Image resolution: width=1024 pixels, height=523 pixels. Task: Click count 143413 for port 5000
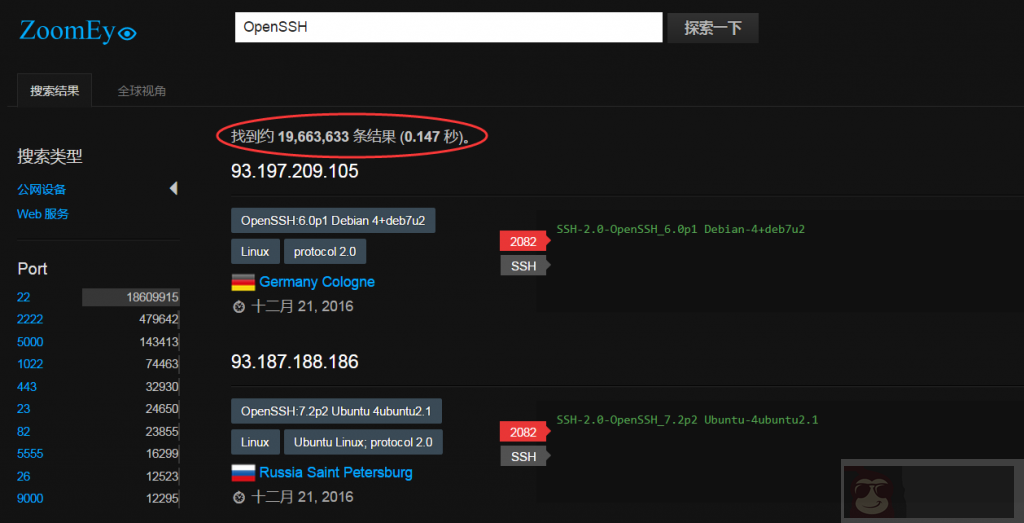pos(159,341)
